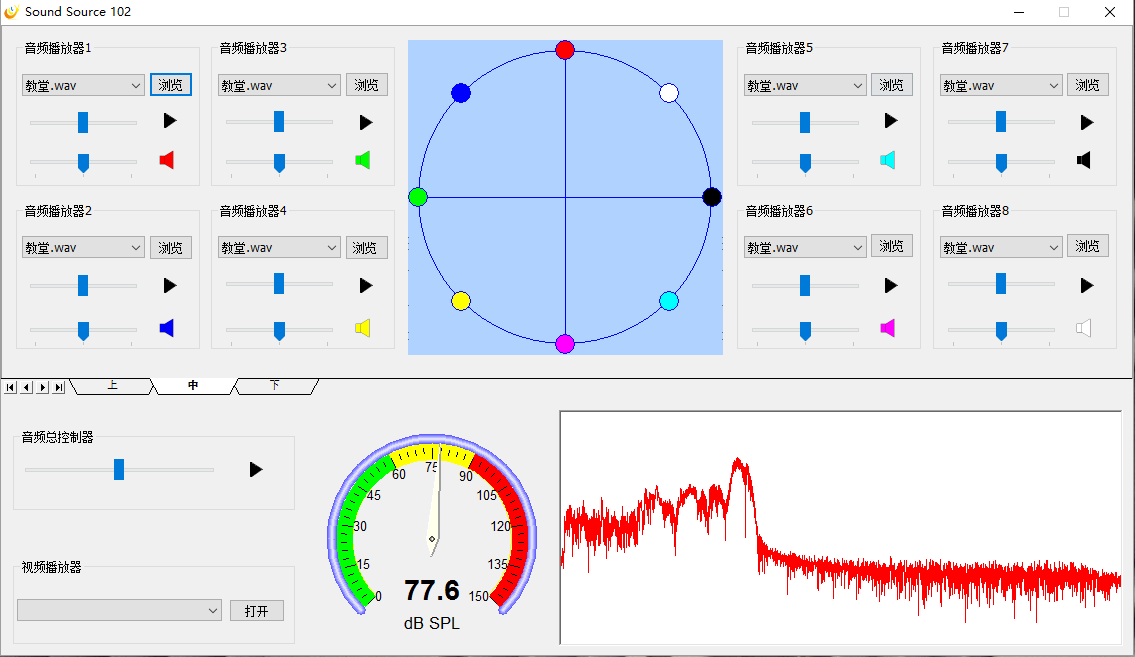Click the magenta speaker icon in player 6

(x=887, y=328)
